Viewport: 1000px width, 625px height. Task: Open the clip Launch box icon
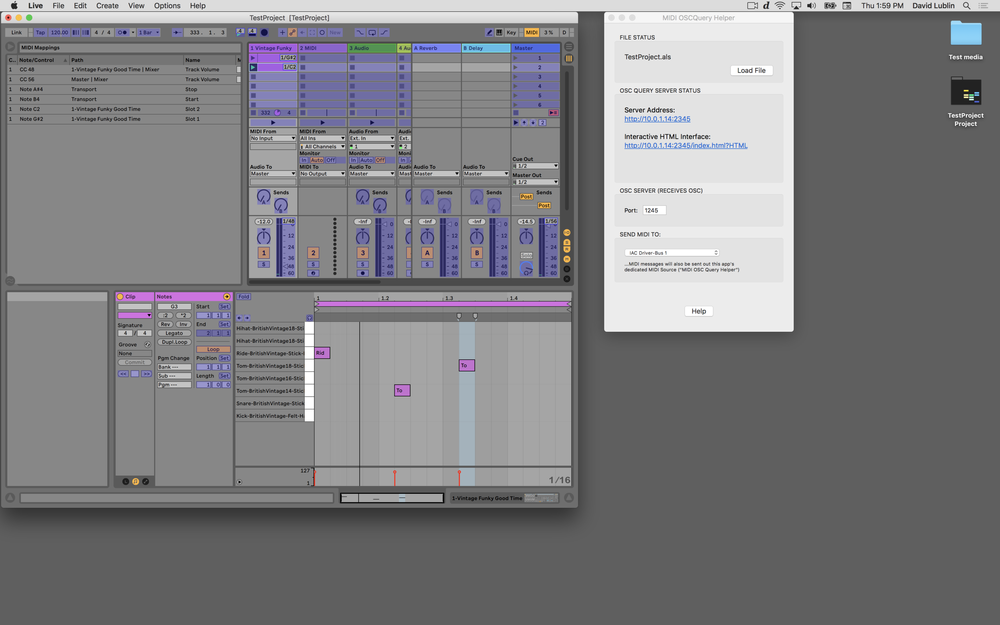coord(126,482)
